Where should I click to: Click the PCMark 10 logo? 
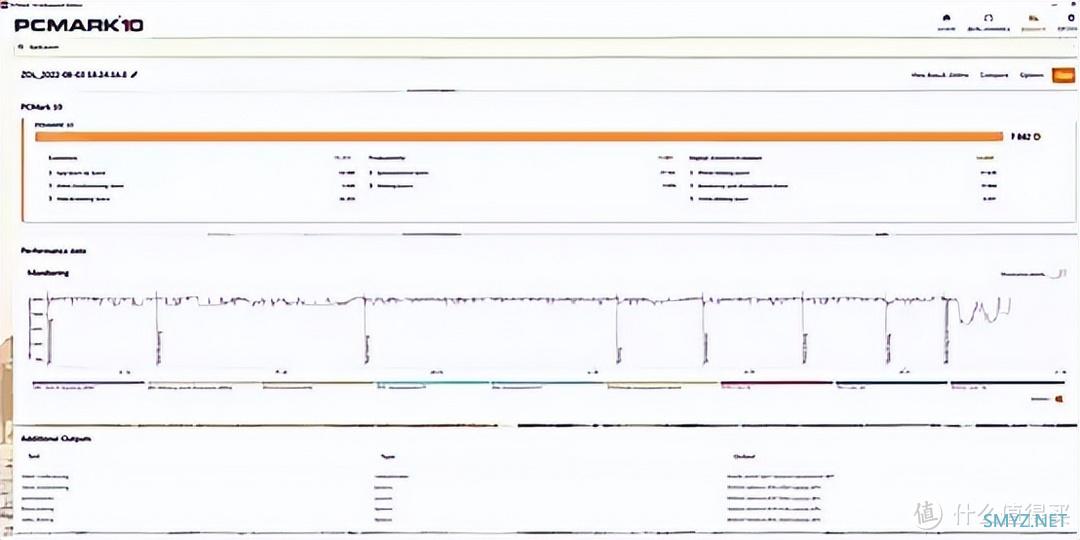pyautogui.click(x=79, y=25)
